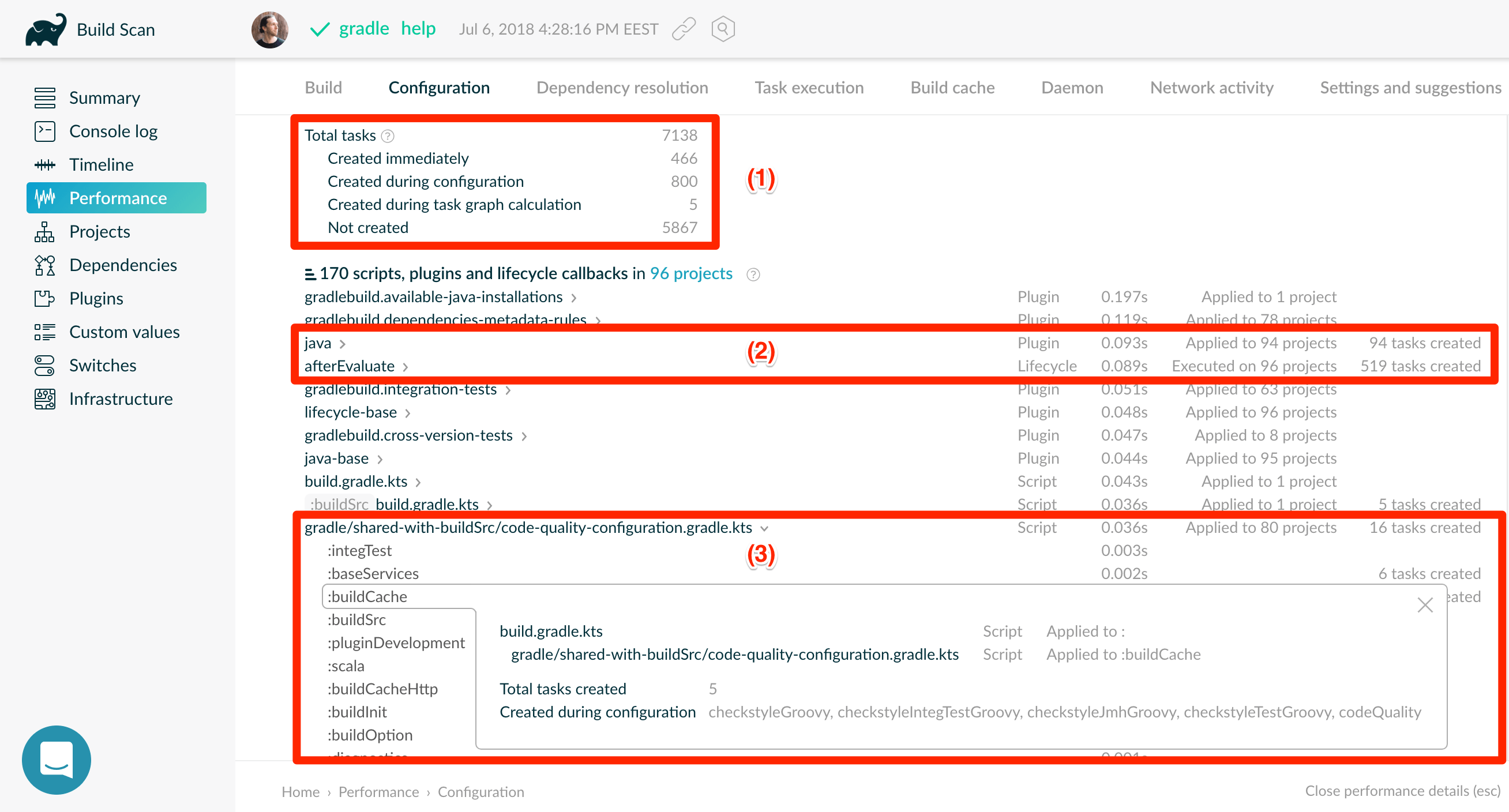Open the scan search tool
The height and width of the screenshot is (812, 1509).
click(x=723, y=28)
